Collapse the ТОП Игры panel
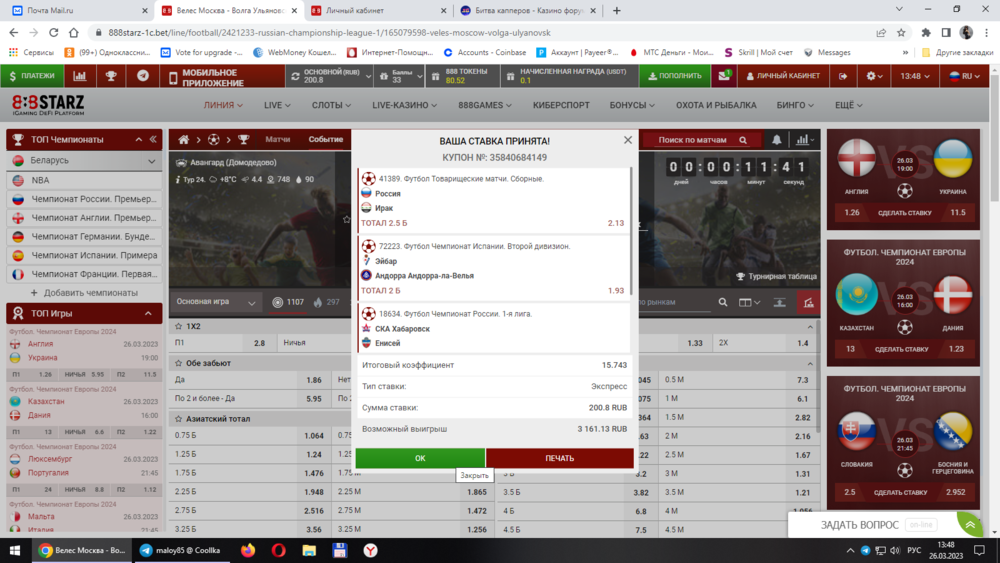The width and height of the screenshot is (1000, 563). (148, 313)
